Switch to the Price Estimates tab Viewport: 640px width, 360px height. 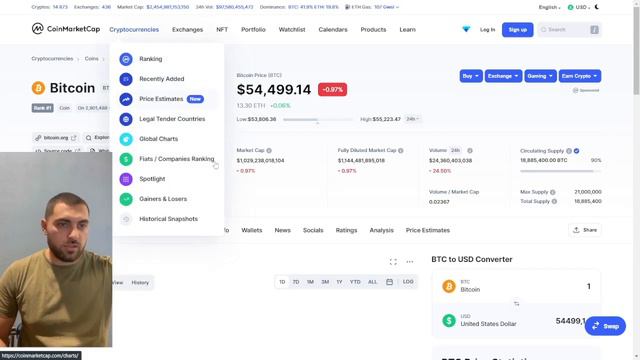coord(428,231)
